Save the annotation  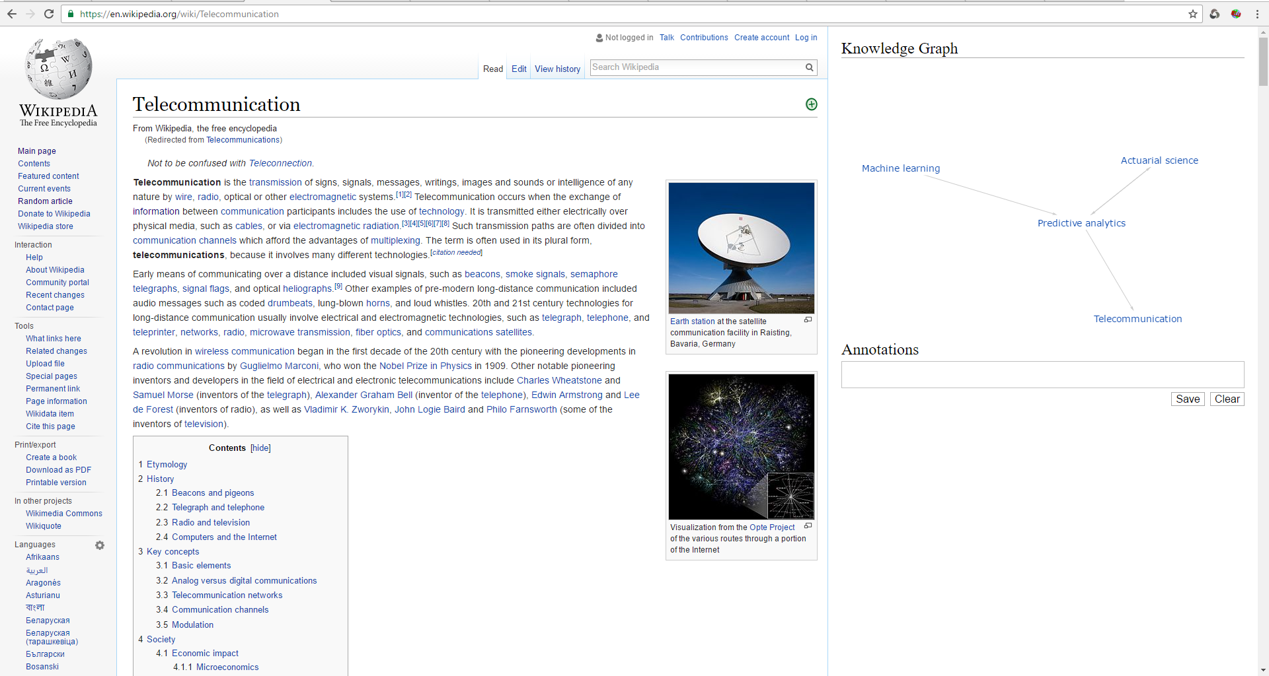pos(1187,399)
